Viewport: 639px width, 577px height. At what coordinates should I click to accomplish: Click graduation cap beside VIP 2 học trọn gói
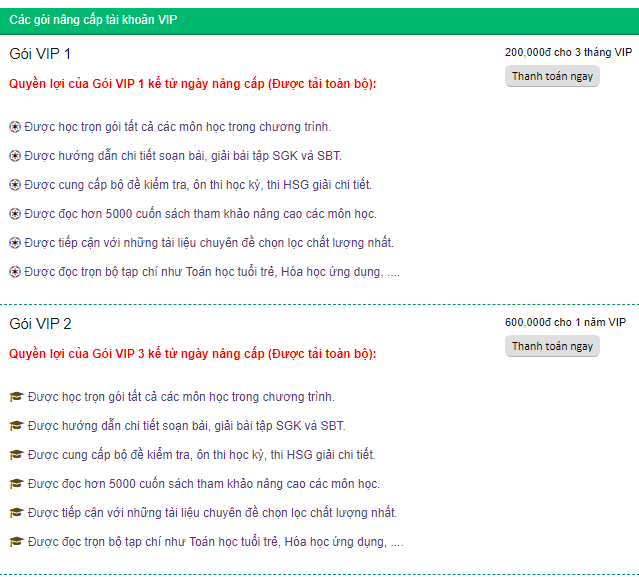pos(16,397)
